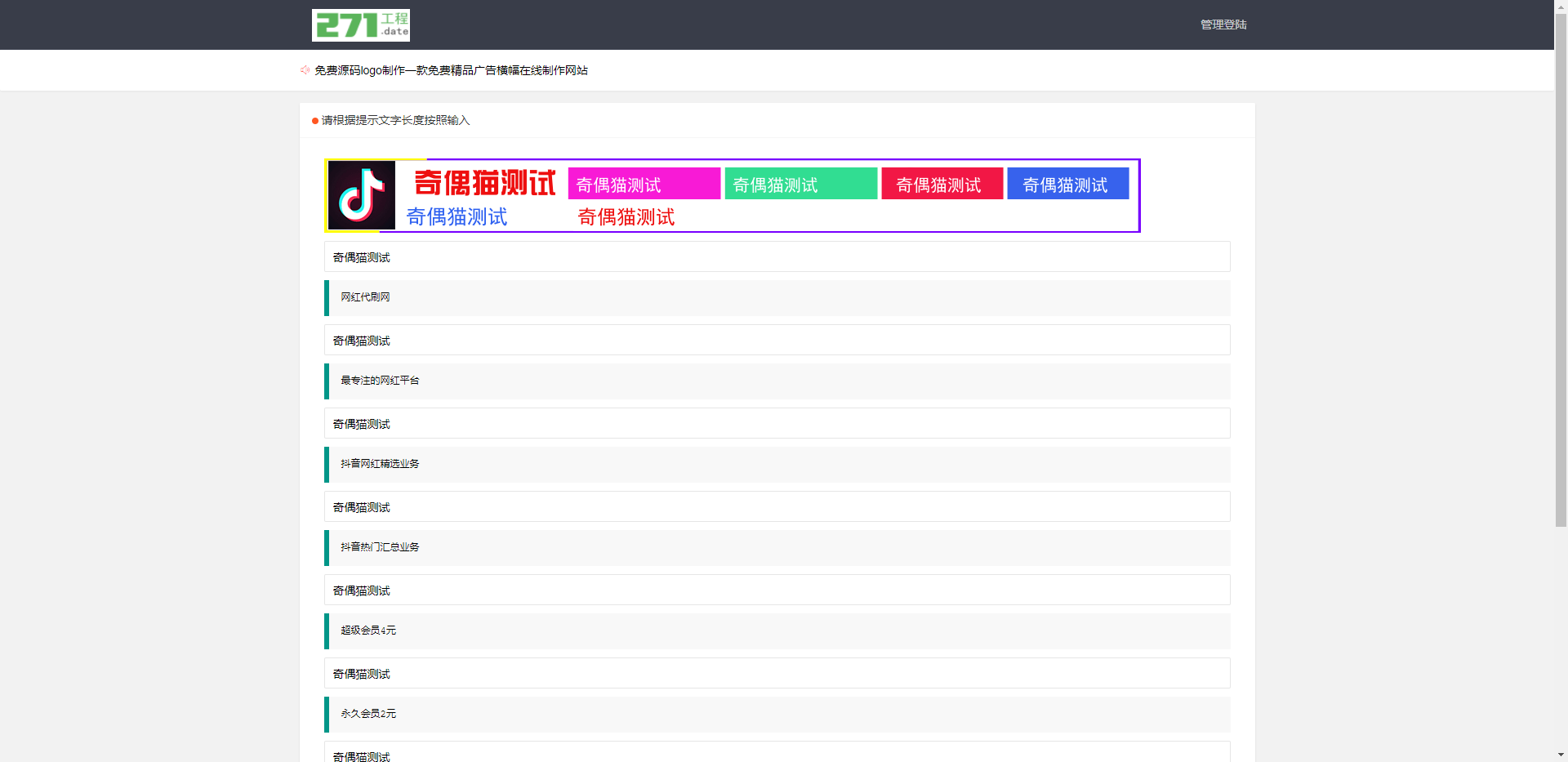Open the 管理登陆 link

click(1223, 25)
